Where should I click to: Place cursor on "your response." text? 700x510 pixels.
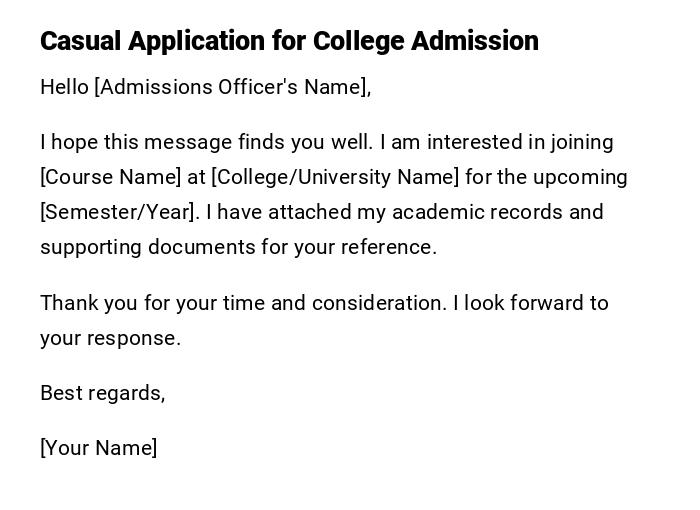click(110, 338)
